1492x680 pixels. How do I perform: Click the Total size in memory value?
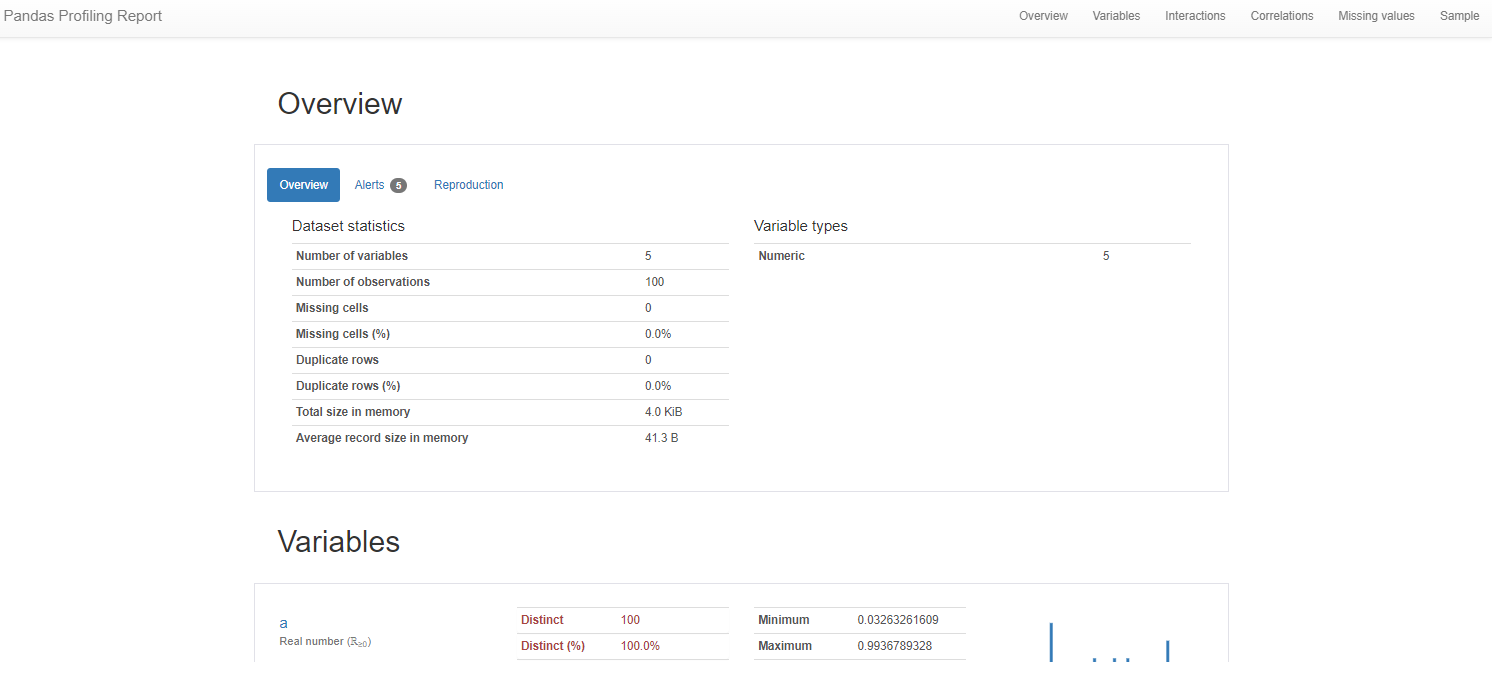click(x=662, y=411)
